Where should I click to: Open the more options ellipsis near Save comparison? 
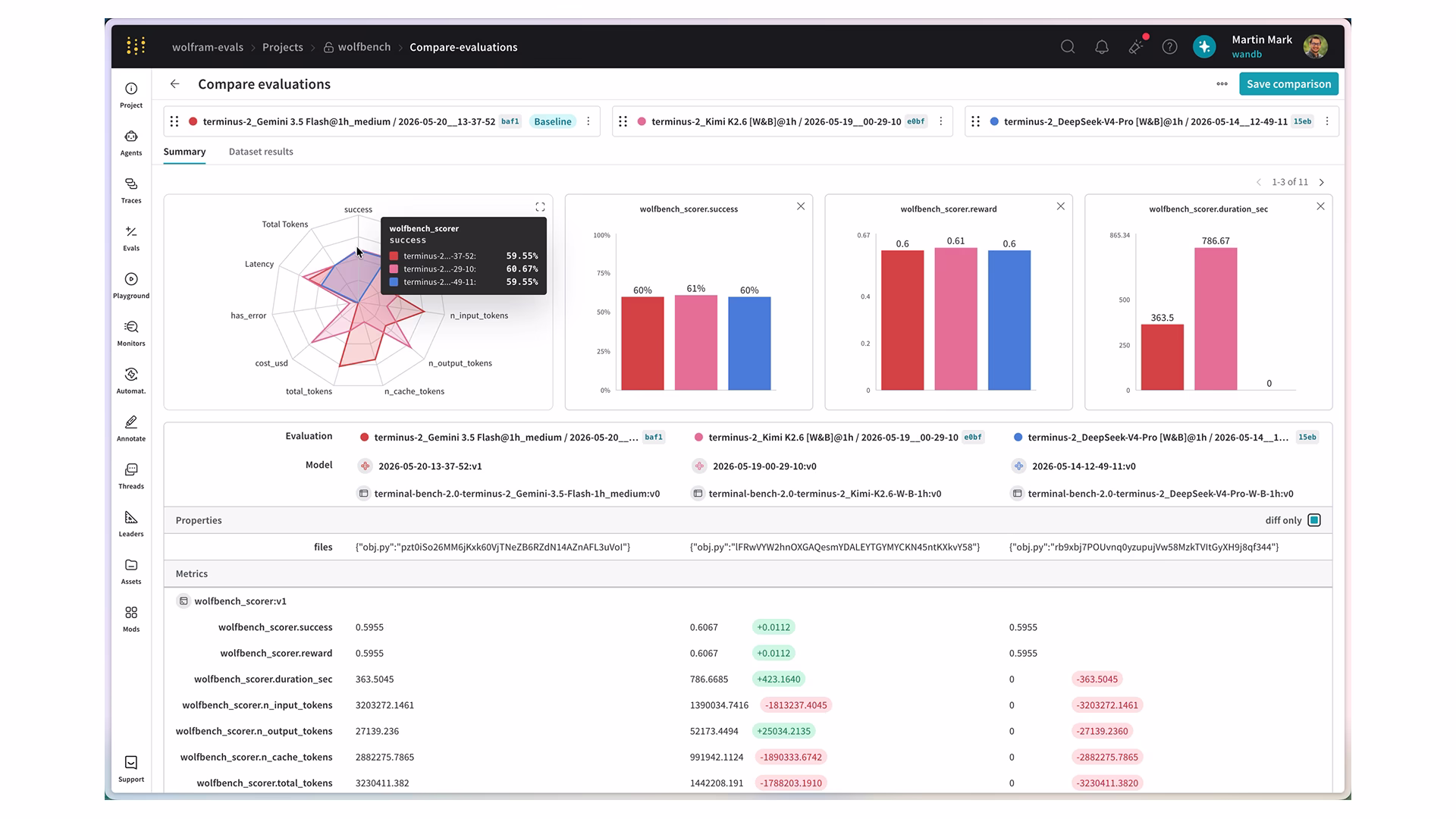[x=1222, y=84]
